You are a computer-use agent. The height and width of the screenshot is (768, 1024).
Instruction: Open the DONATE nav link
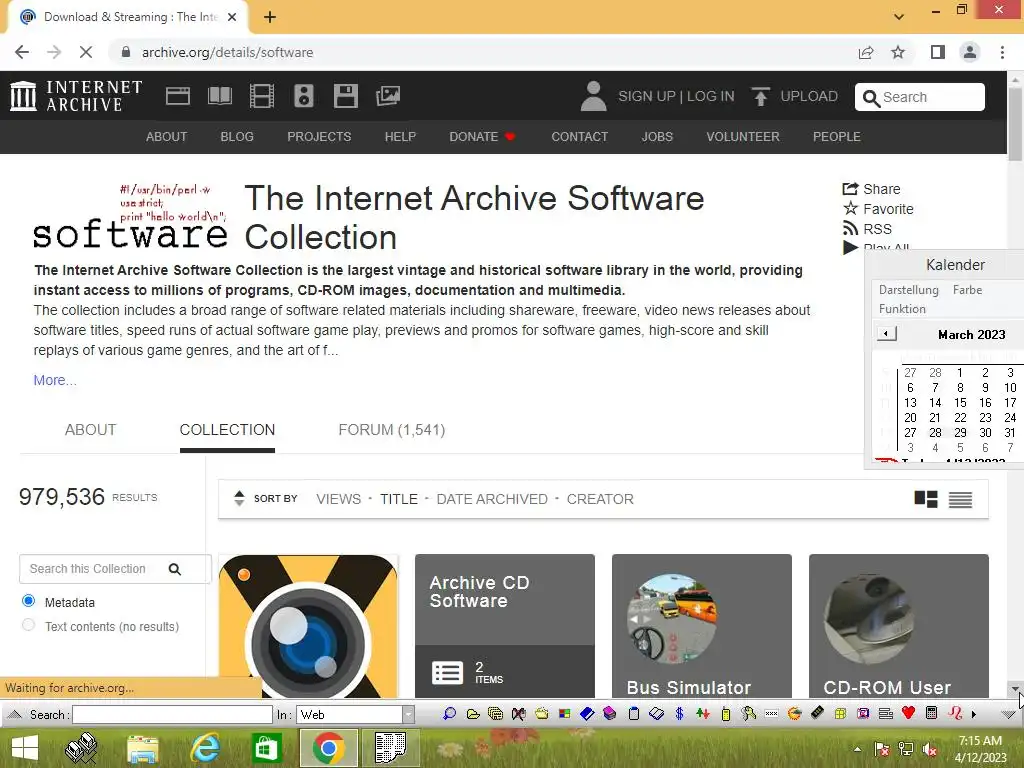coord(482,136)
